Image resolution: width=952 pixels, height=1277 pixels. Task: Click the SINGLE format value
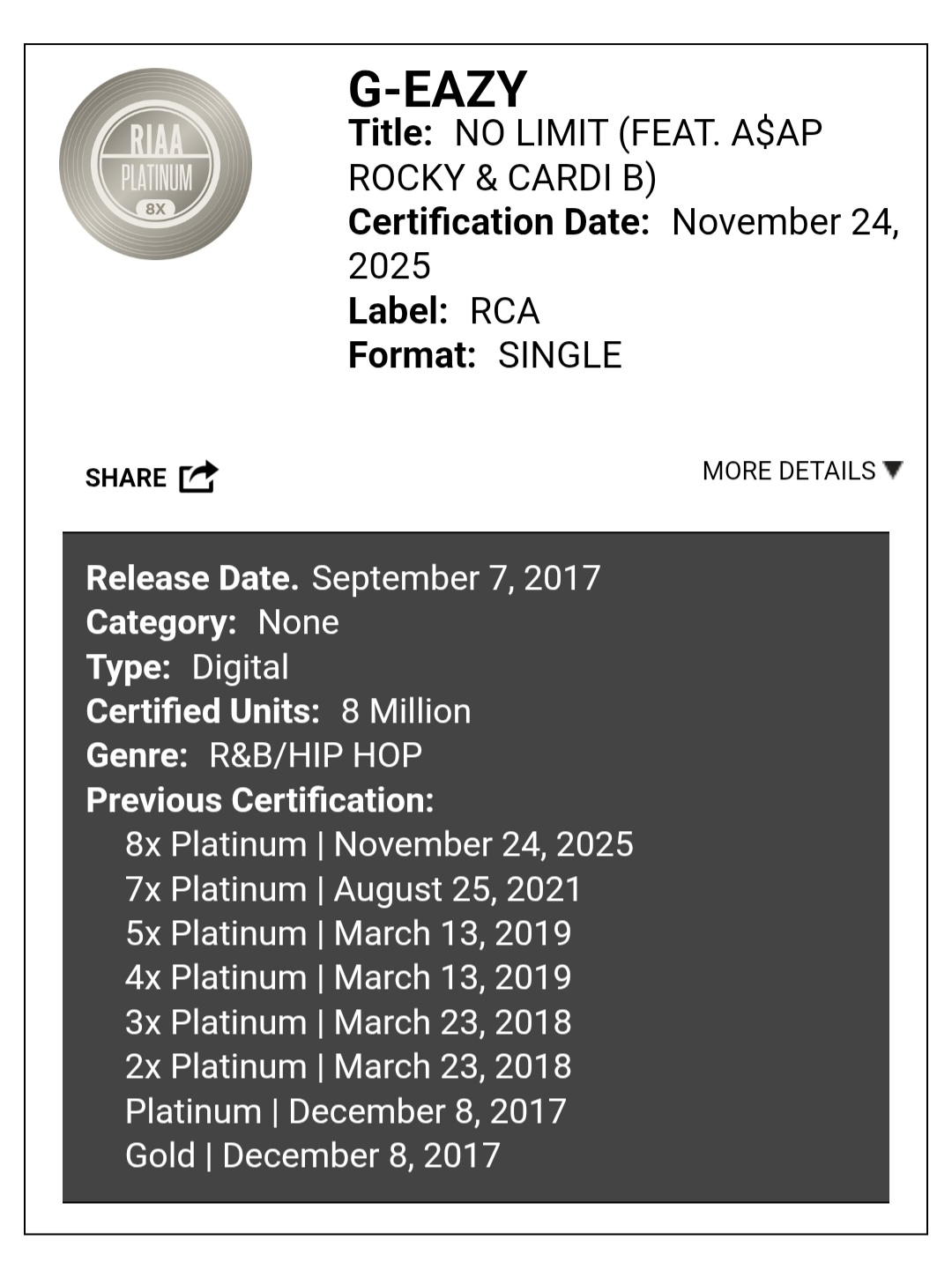point(560,355)
